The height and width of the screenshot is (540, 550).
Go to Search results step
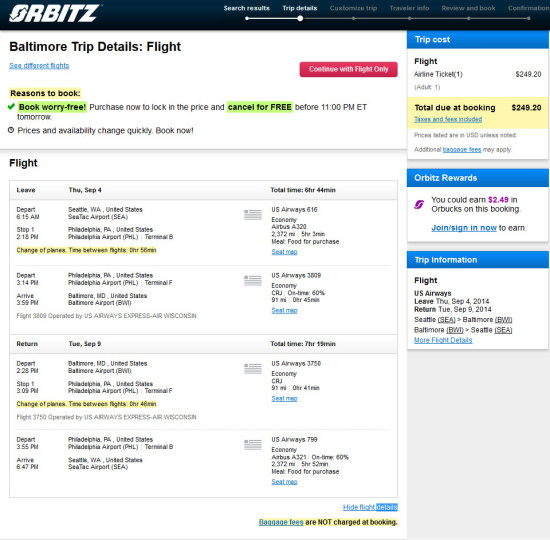point(247,8)
